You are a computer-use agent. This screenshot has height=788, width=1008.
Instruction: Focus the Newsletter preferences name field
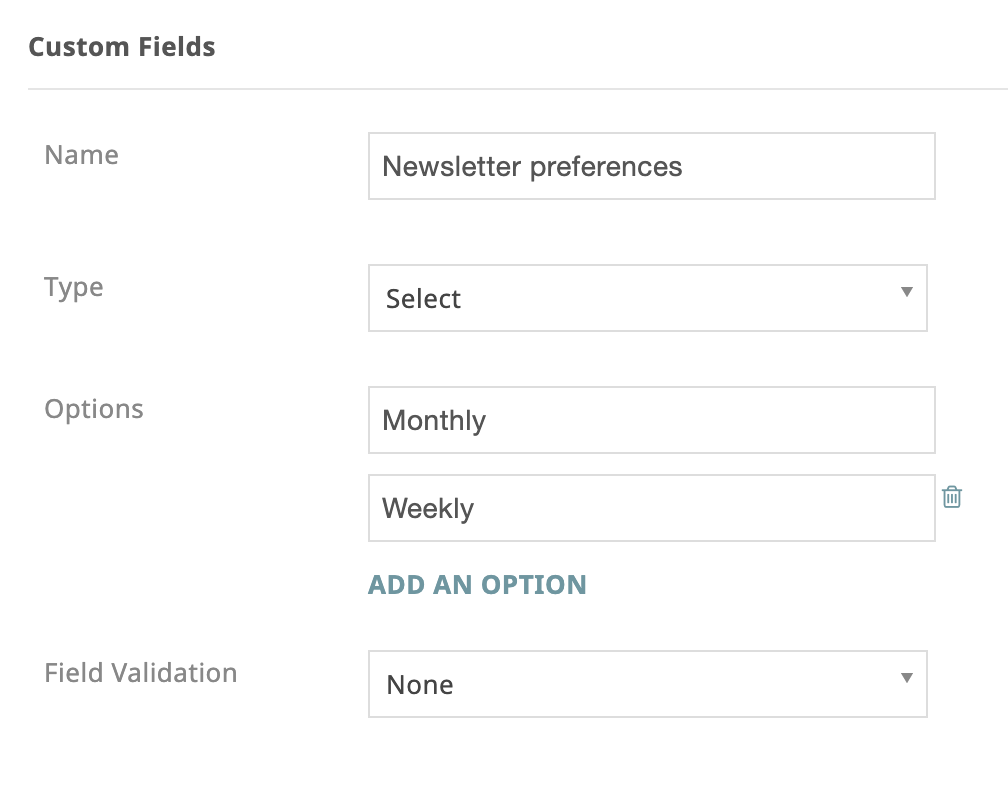pos(651,166)
